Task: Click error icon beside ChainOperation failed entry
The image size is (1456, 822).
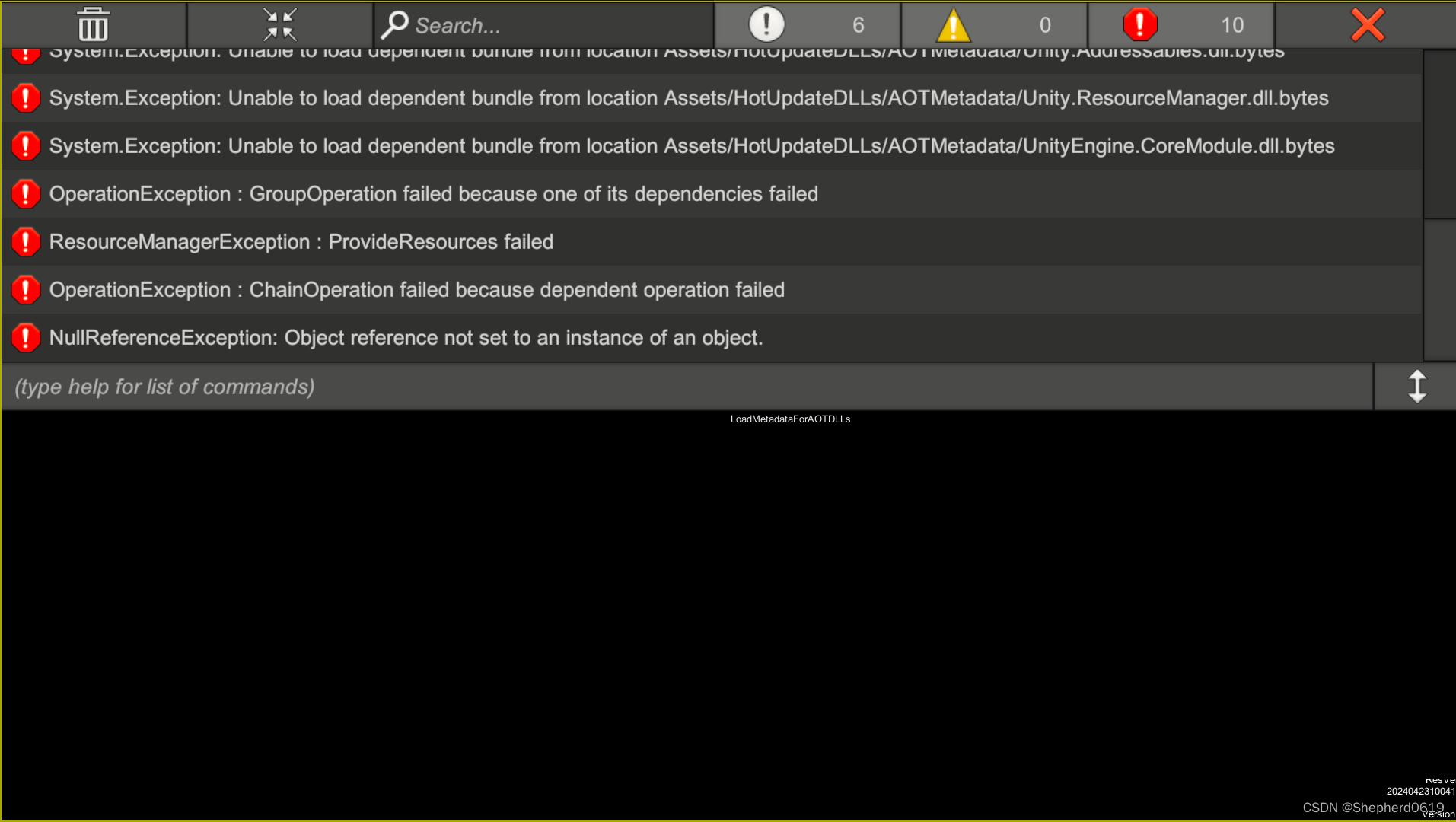Action: click(x=26, y=290)
